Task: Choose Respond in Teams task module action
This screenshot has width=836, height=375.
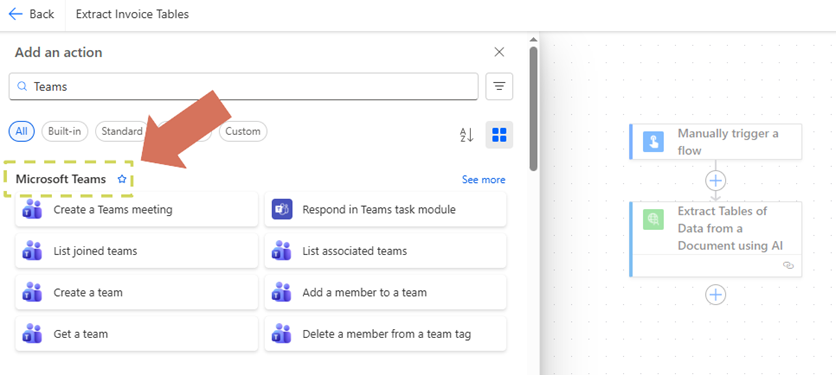Action: pyautogui.click(x=385, y=210)
